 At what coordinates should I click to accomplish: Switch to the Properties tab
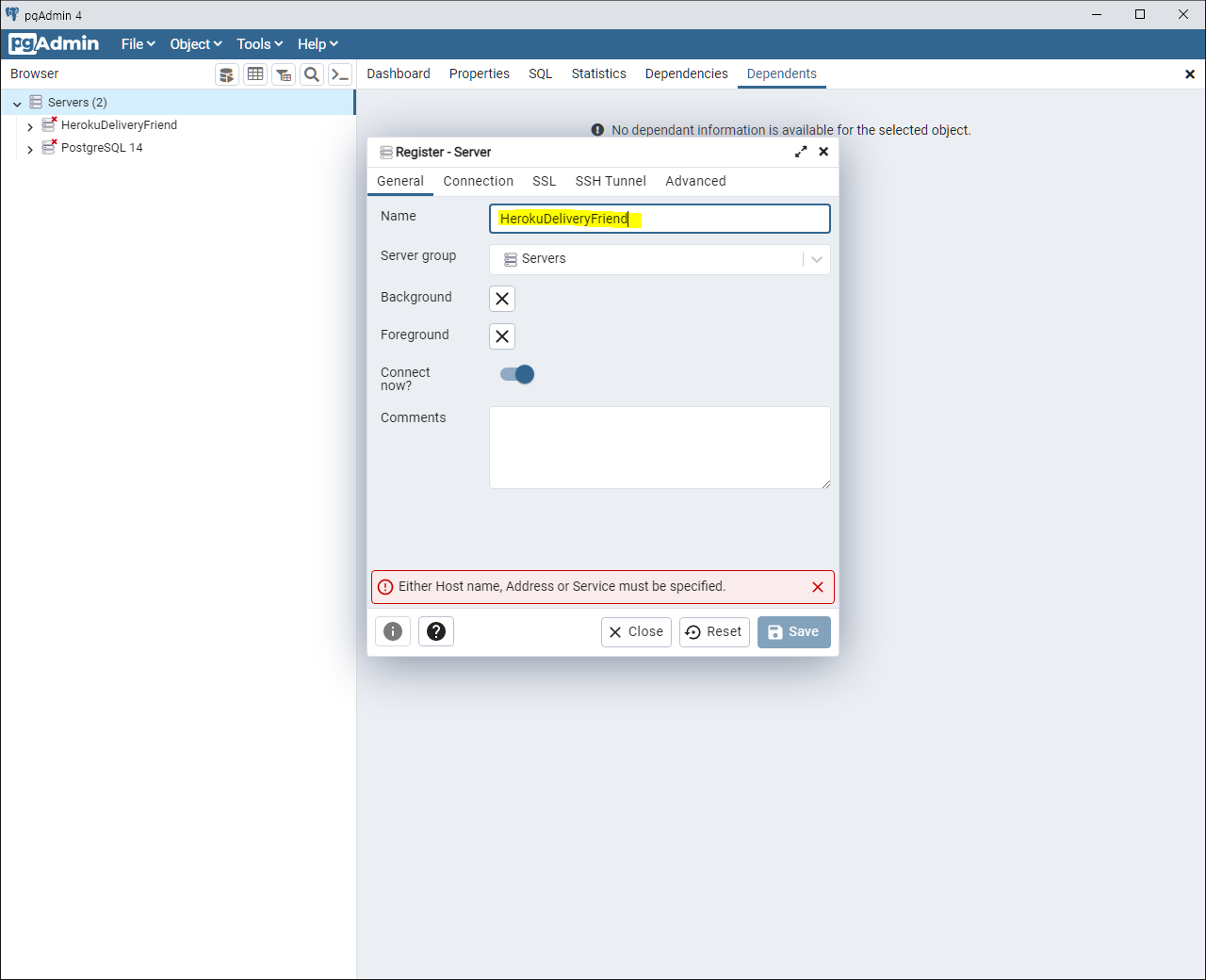point(480,73)
